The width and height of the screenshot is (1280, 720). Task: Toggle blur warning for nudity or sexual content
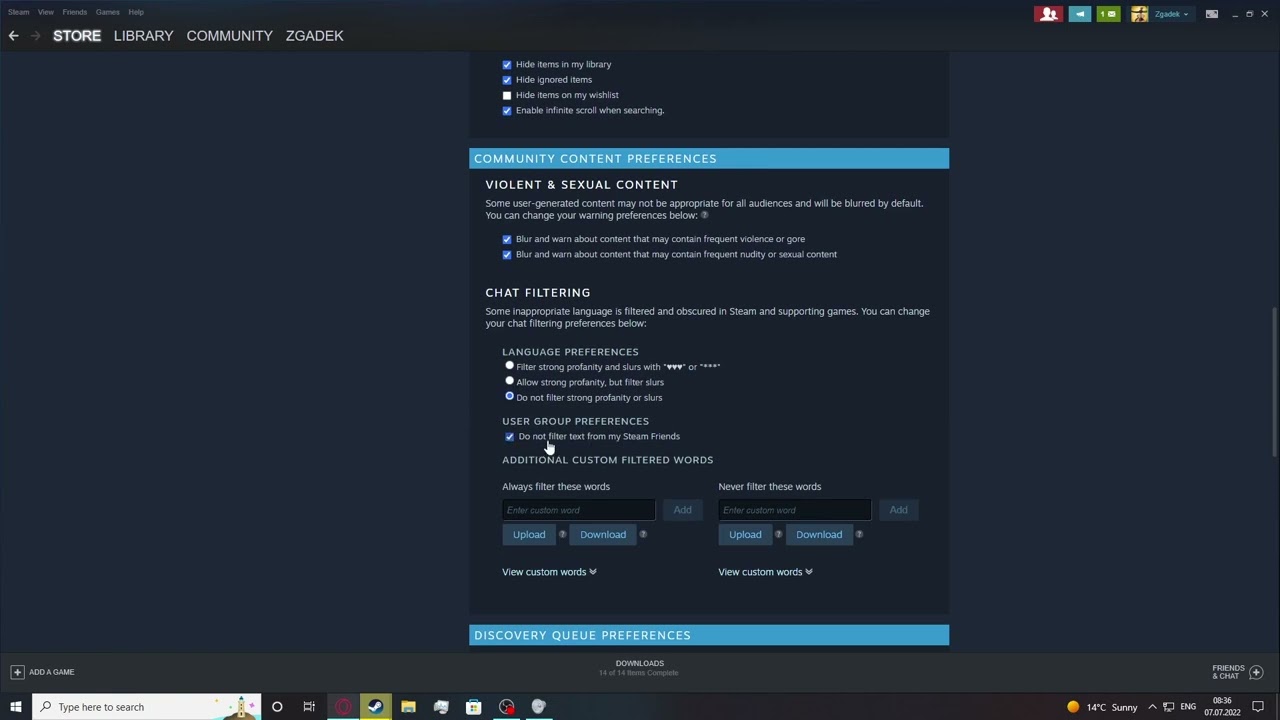click(507, 255)
